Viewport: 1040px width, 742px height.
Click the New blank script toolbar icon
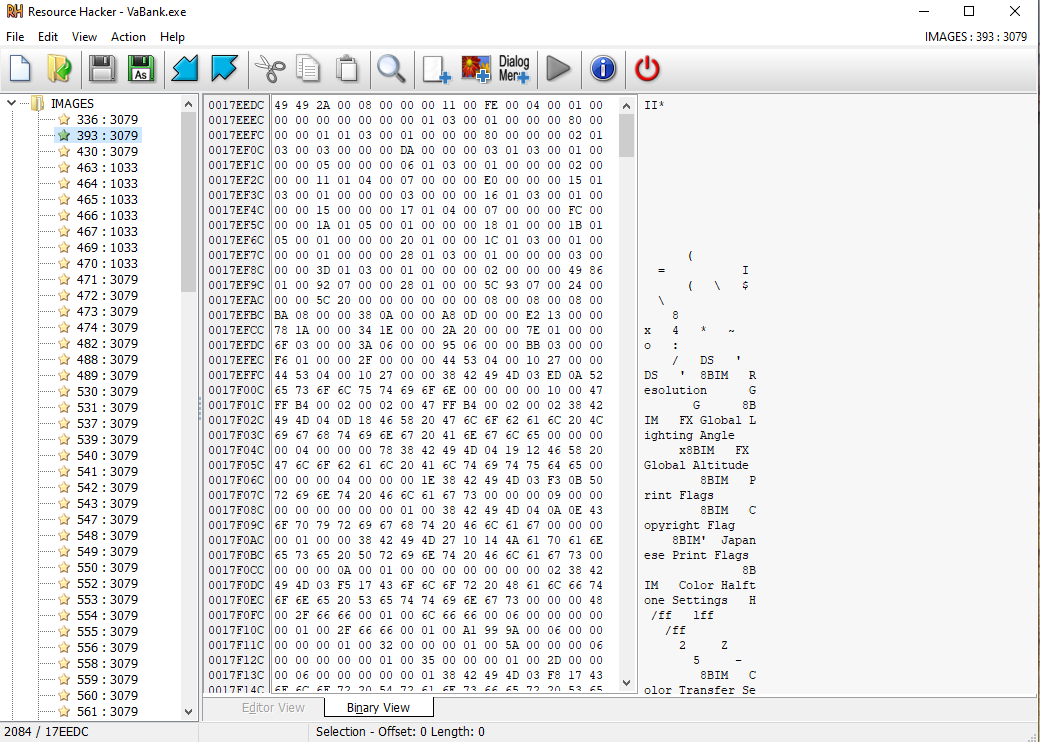click(x=20, y=69)
